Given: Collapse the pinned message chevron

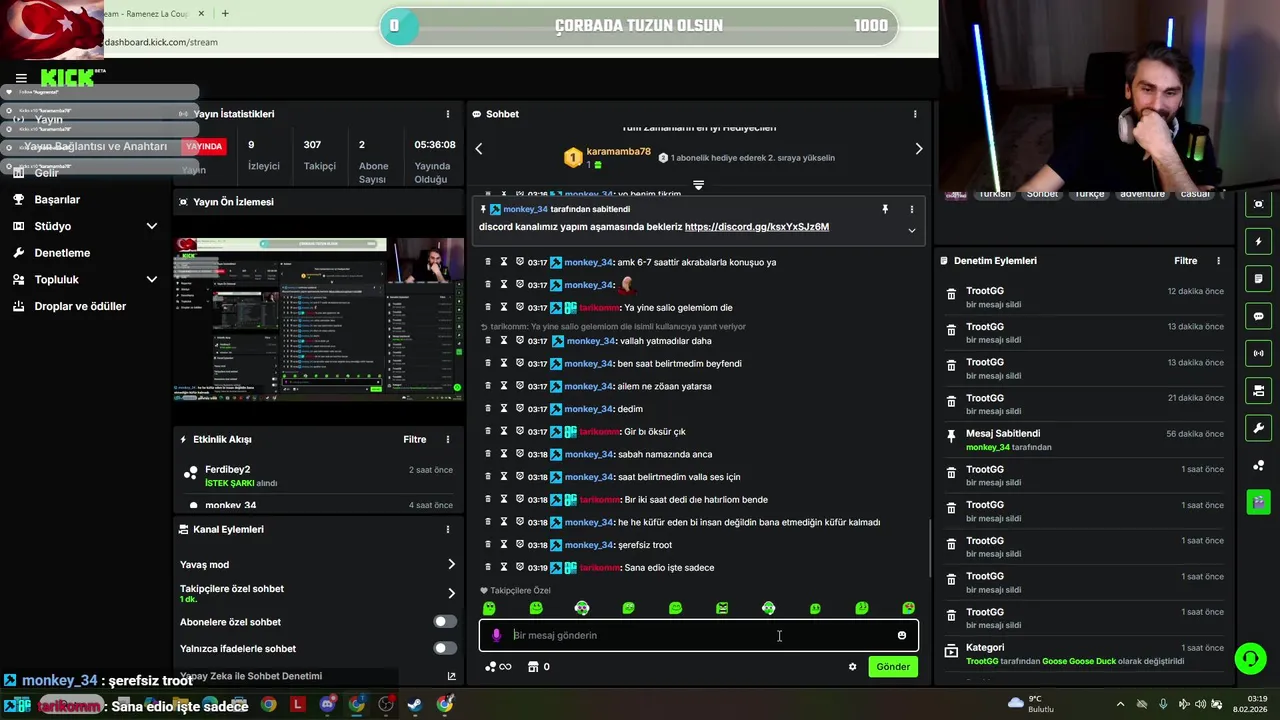Looking at the screenshot, I should pyautogui.click(x=911, y=230).
